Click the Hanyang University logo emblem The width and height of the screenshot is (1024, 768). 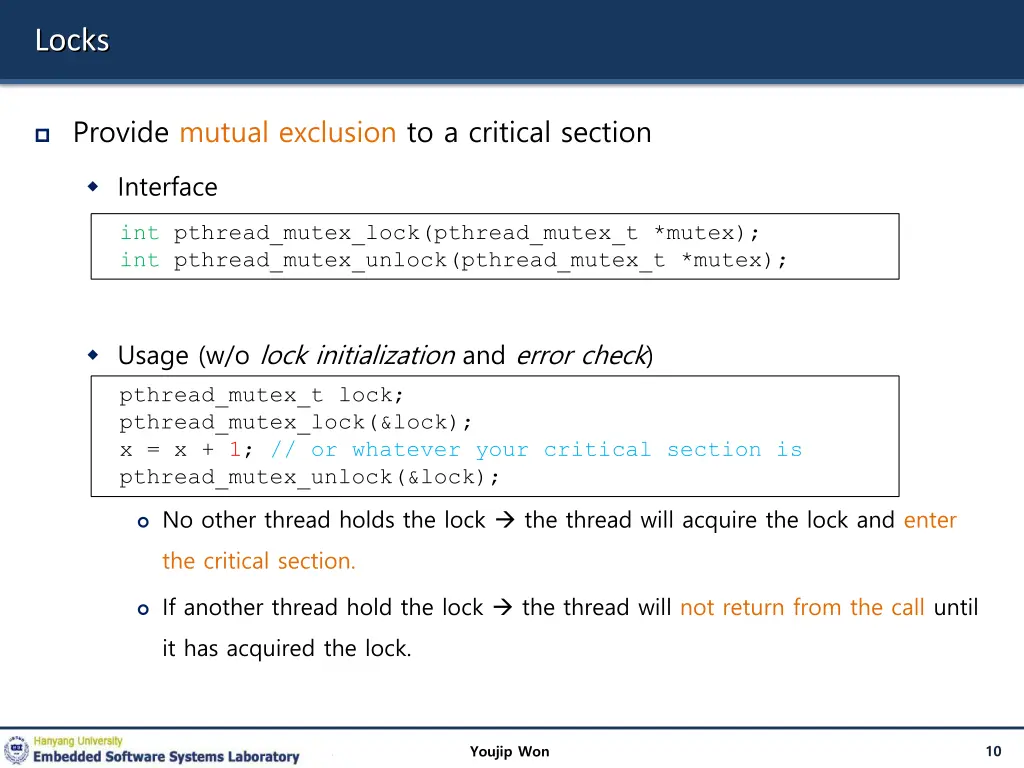16,750
